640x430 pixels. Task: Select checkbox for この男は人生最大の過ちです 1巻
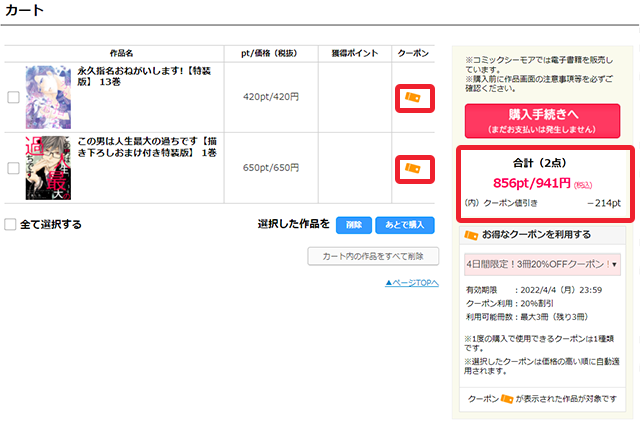[13, 168]
